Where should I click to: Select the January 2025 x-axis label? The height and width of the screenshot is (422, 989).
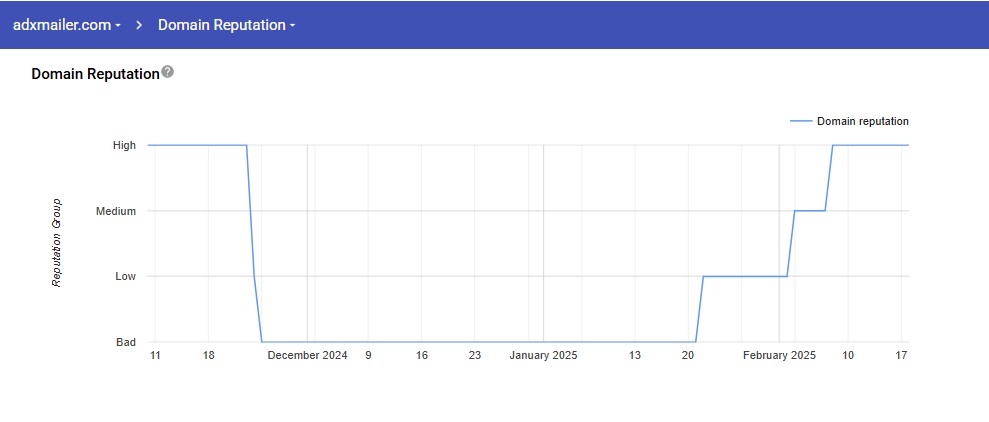[543, 355]
